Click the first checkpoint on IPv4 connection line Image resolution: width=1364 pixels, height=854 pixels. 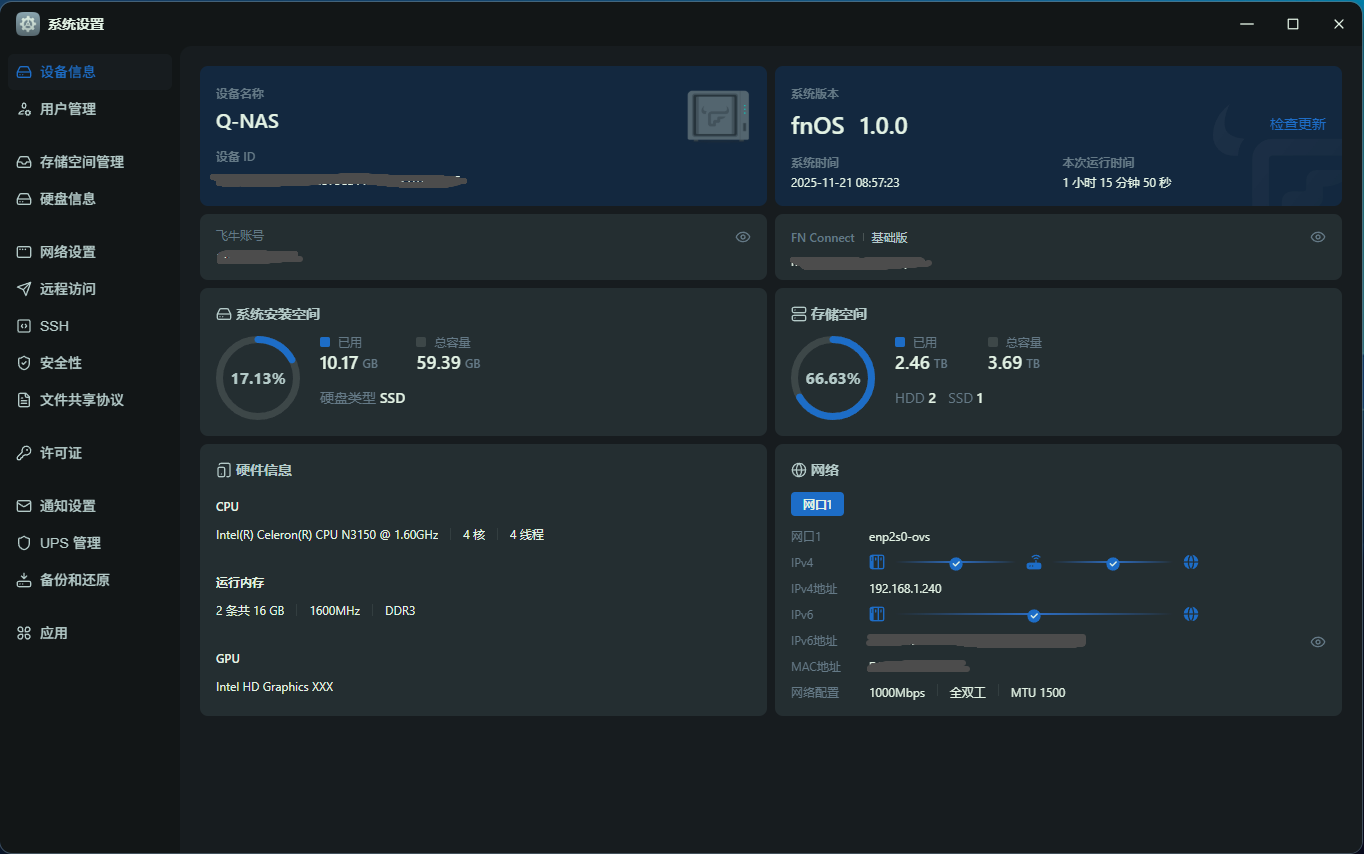click(x=955, y=563)
